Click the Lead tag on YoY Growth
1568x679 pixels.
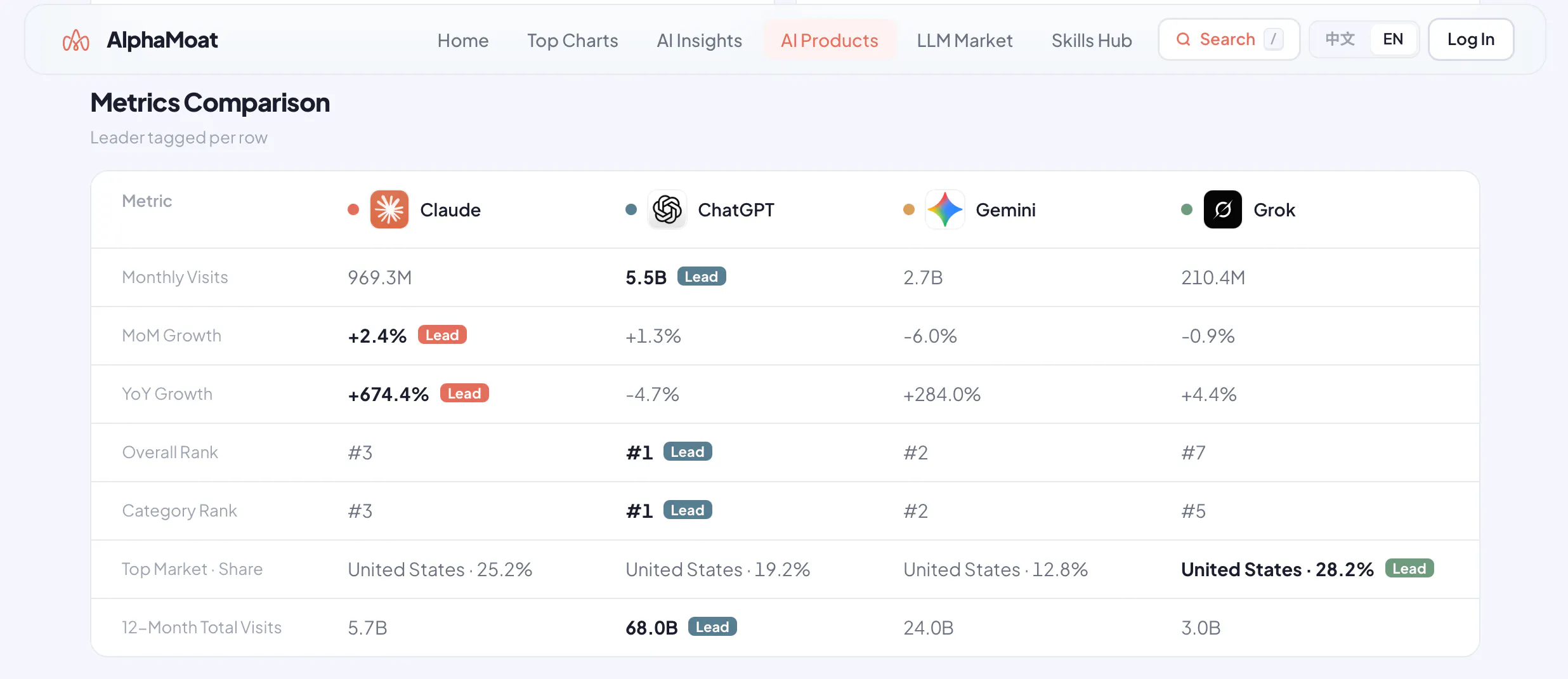click(464, 393)
